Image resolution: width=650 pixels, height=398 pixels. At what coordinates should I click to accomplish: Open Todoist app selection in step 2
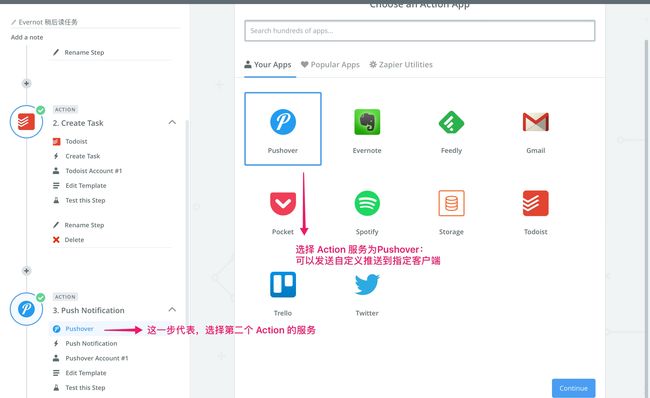pyautogui.click(x=76, y=141)
